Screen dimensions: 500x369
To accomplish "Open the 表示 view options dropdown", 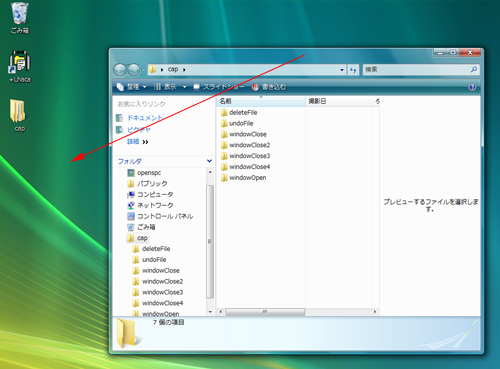I will [170, 87].
